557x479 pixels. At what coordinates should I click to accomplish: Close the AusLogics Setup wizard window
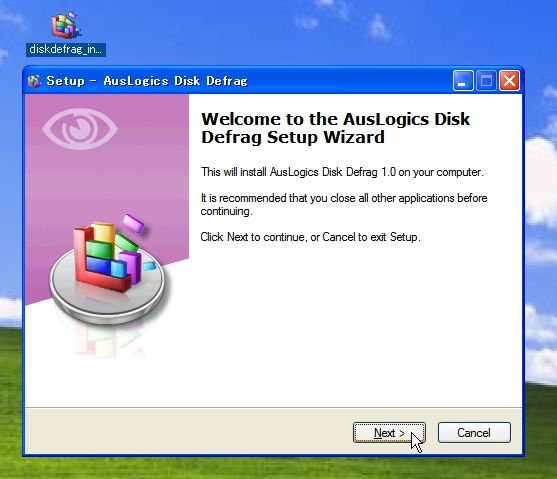pyautogui.click(x=509, y=81)
